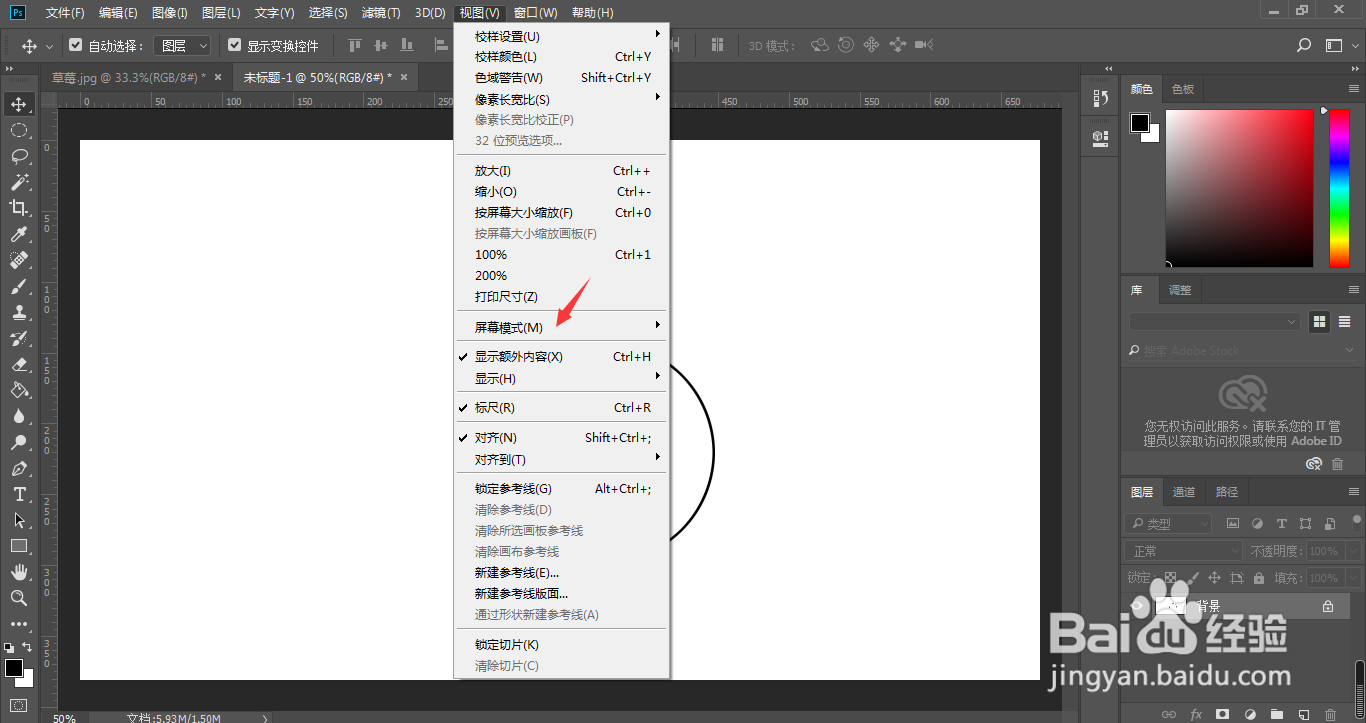This screenshot has width=1366, height=723.
Task: Select the History Brush tool
Action: pos(19,338)
